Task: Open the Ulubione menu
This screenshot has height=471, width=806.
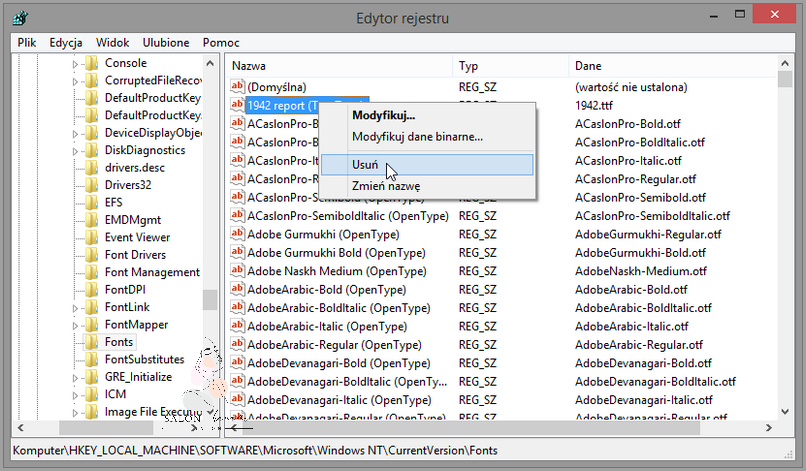Action: 166,43
